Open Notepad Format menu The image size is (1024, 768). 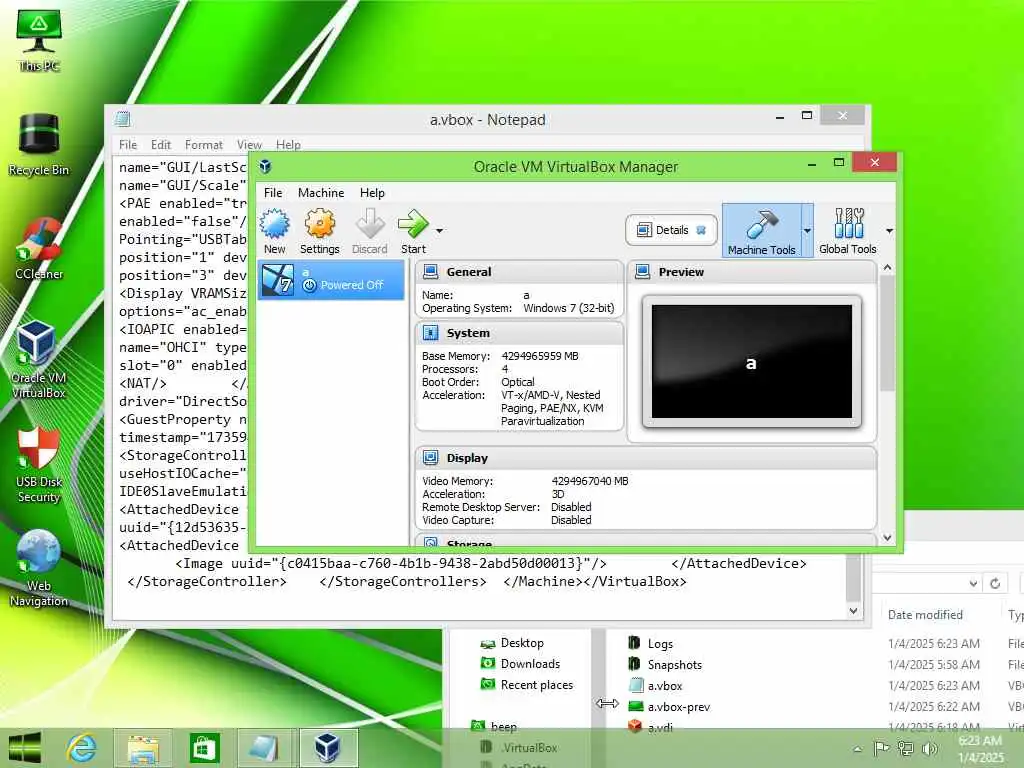point(204,144)
